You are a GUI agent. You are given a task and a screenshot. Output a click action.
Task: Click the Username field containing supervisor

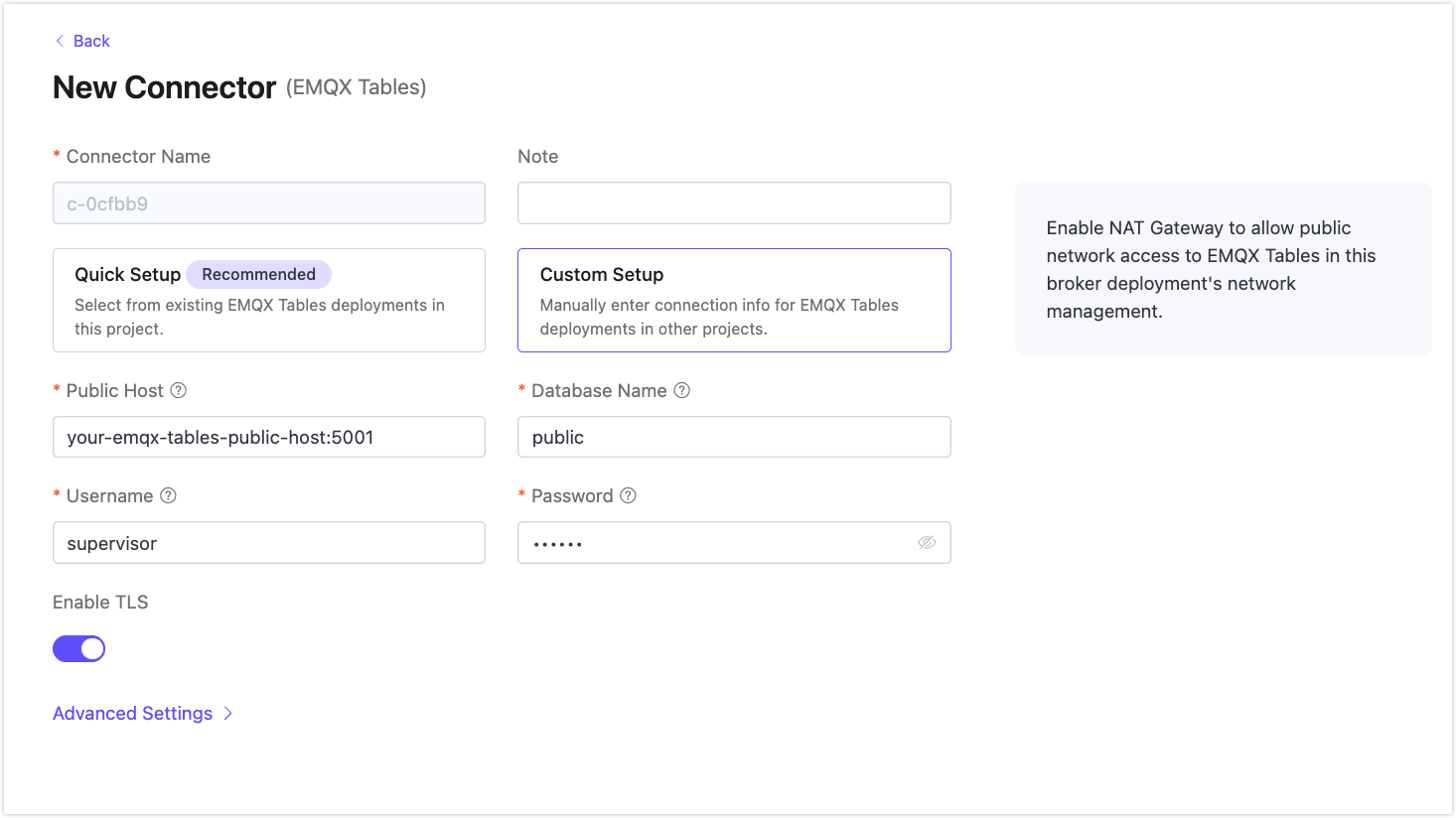point(269,542)
